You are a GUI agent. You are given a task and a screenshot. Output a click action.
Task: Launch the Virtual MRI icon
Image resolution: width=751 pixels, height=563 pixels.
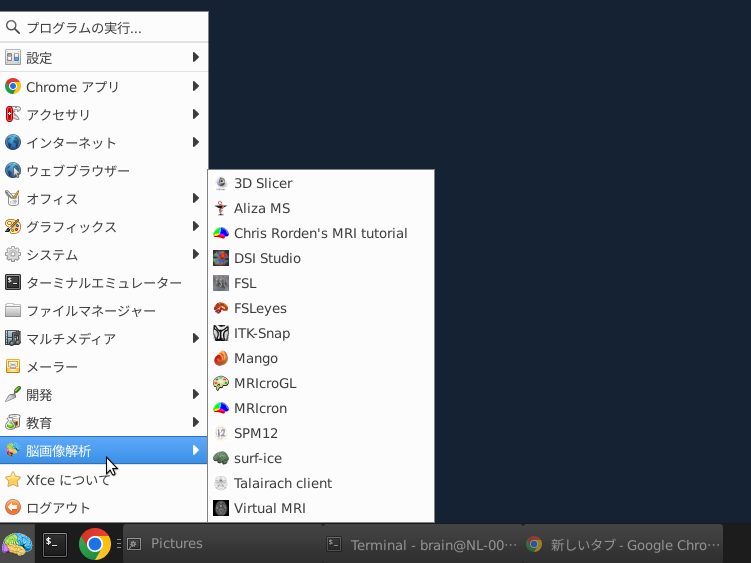click(221, 508)
